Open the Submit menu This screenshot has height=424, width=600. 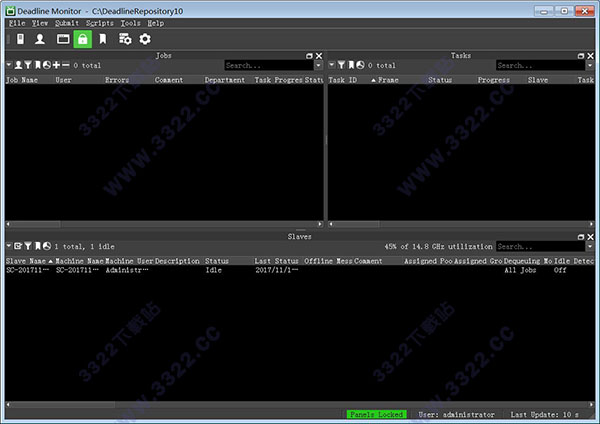67,23
